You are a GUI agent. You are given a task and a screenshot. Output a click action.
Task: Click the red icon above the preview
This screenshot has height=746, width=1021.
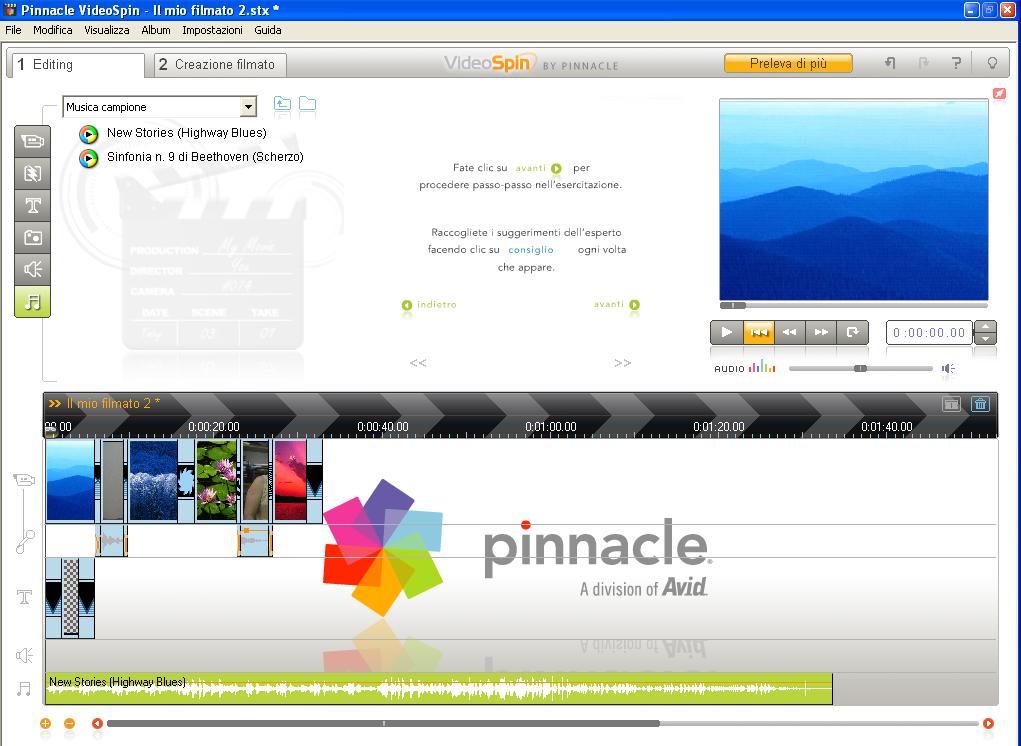(x=999, y=94)
